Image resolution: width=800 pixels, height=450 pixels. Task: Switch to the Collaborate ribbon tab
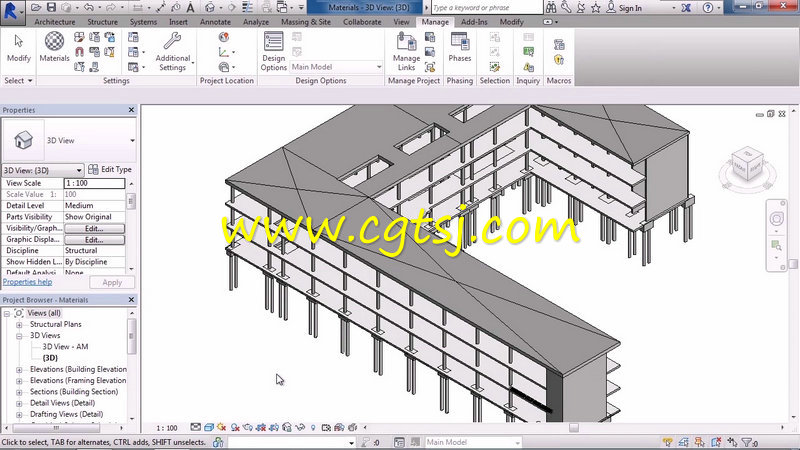[x=362, y=22]
